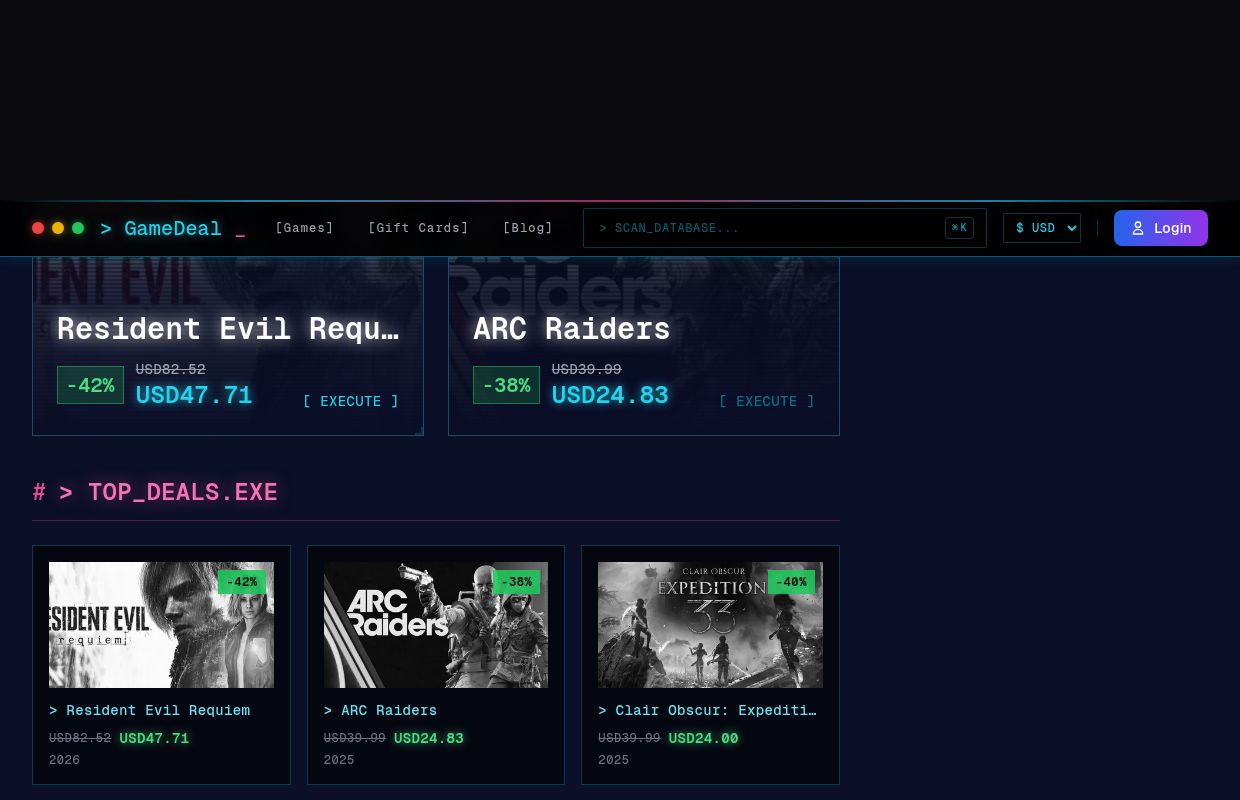
Task: Expand the truncated Clair Obscur: Expedition title
Action: [x=707, y=710]
